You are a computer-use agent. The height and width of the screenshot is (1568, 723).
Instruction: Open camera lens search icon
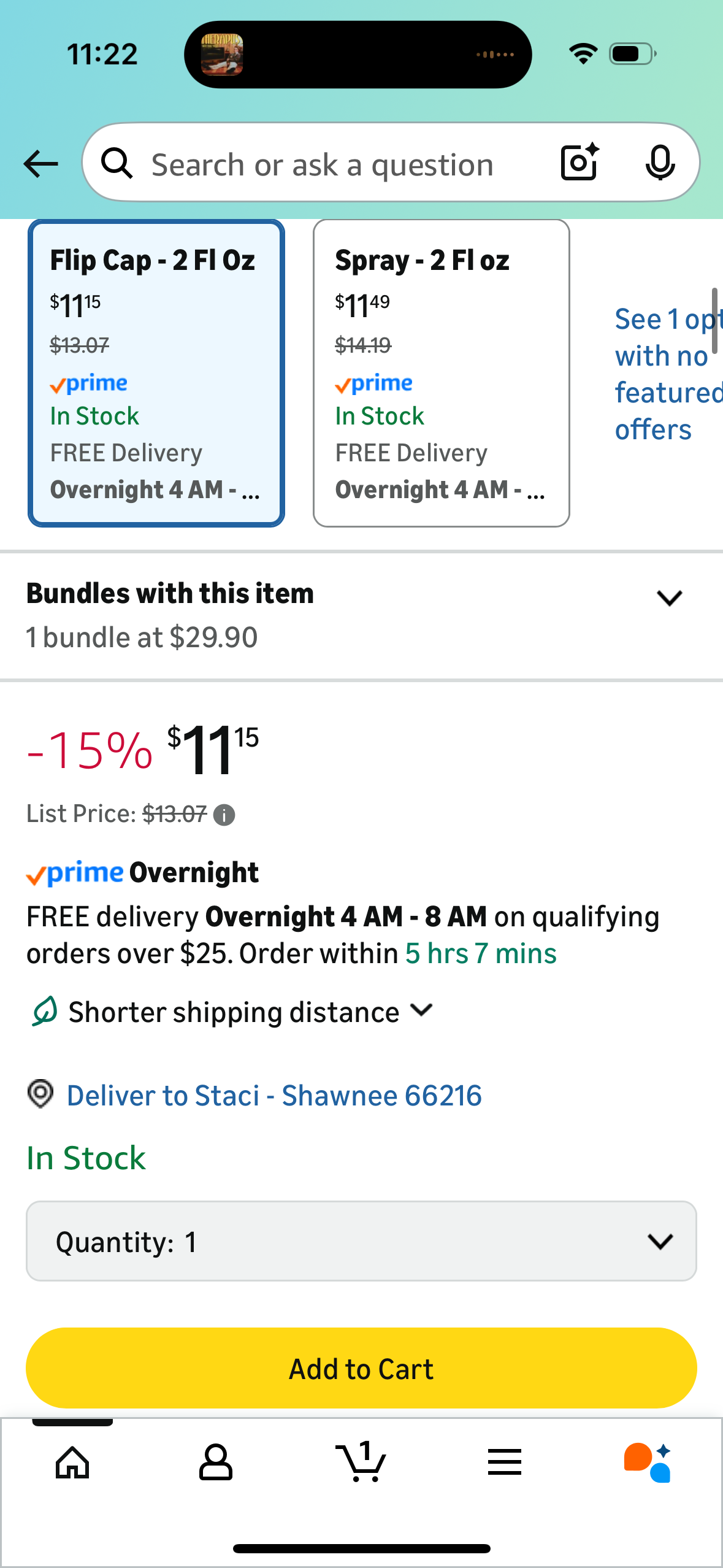(x=580, y=163)
